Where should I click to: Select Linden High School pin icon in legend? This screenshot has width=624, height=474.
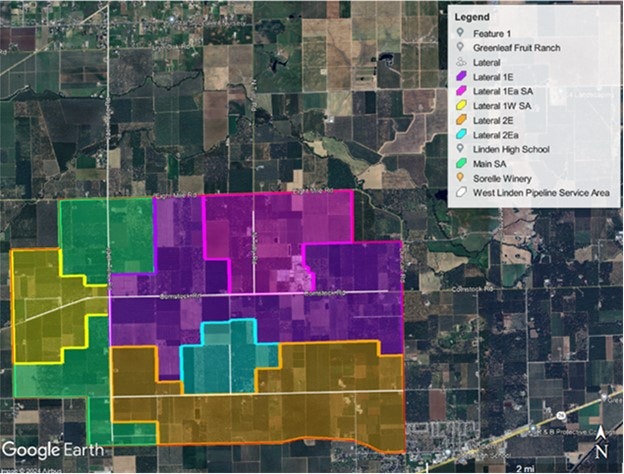pos(459,149)
